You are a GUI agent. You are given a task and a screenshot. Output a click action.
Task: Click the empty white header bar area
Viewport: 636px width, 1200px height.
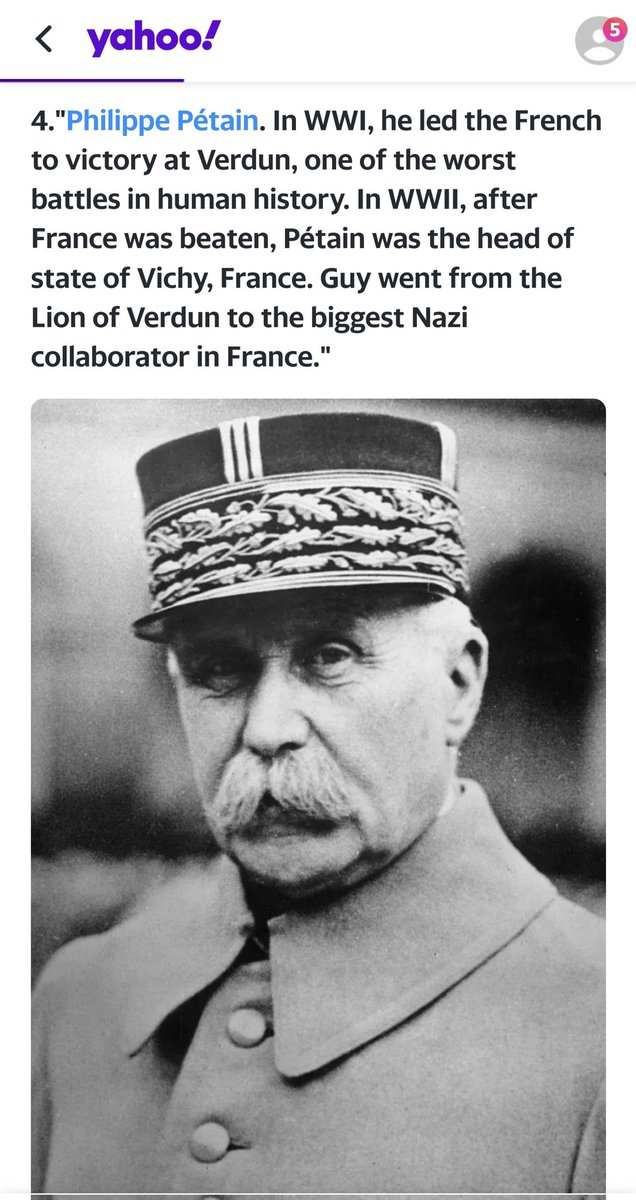click(x=400, y=40)
